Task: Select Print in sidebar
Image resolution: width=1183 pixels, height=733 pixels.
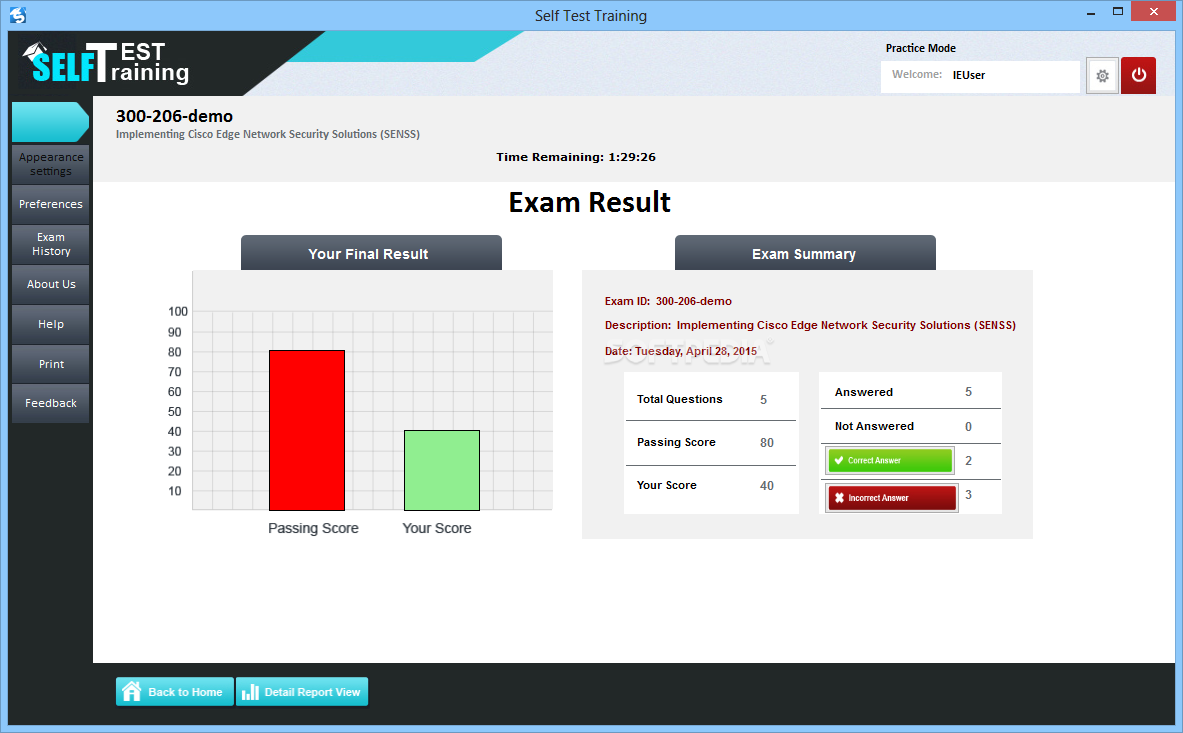Action: (51, 363)
